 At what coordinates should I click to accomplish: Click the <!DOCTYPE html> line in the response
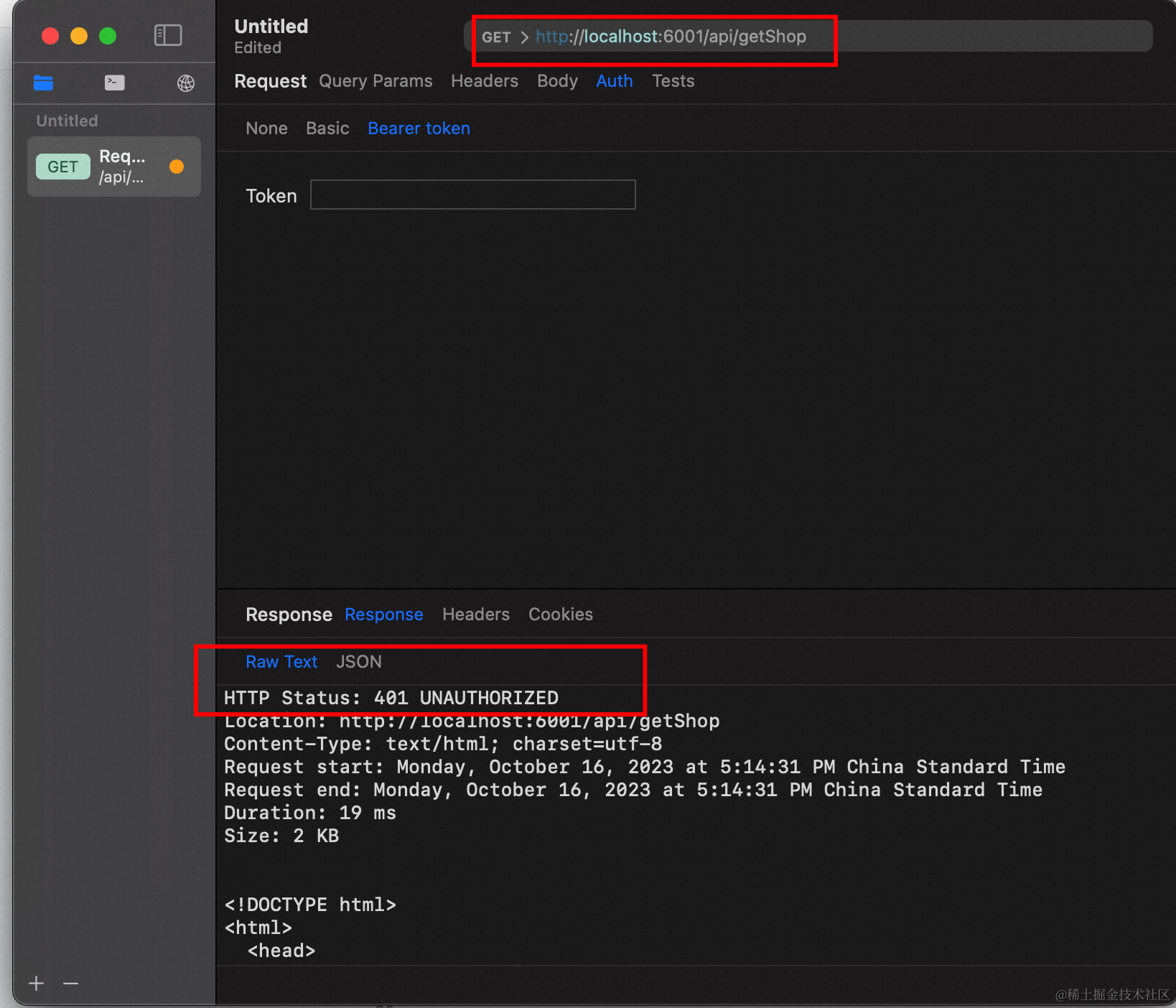310,905
